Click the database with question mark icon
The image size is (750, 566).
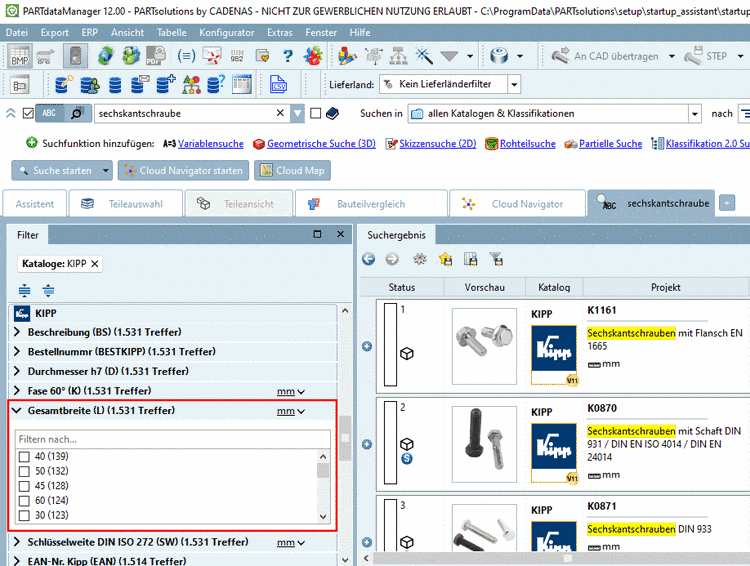(x=216, y=85)
